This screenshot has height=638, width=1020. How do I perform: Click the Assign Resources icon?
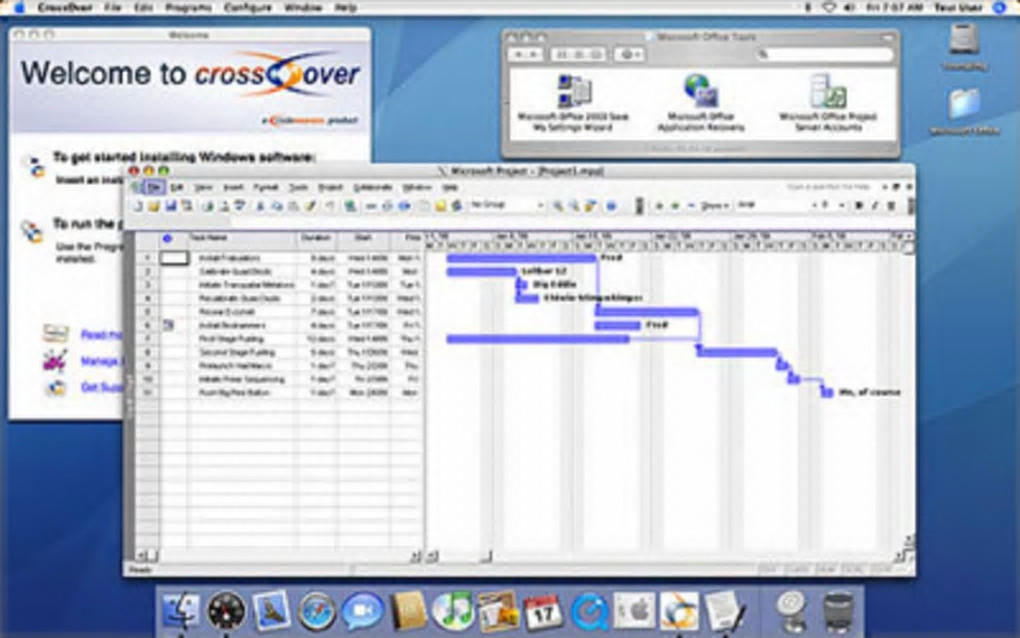coord(456,206)
